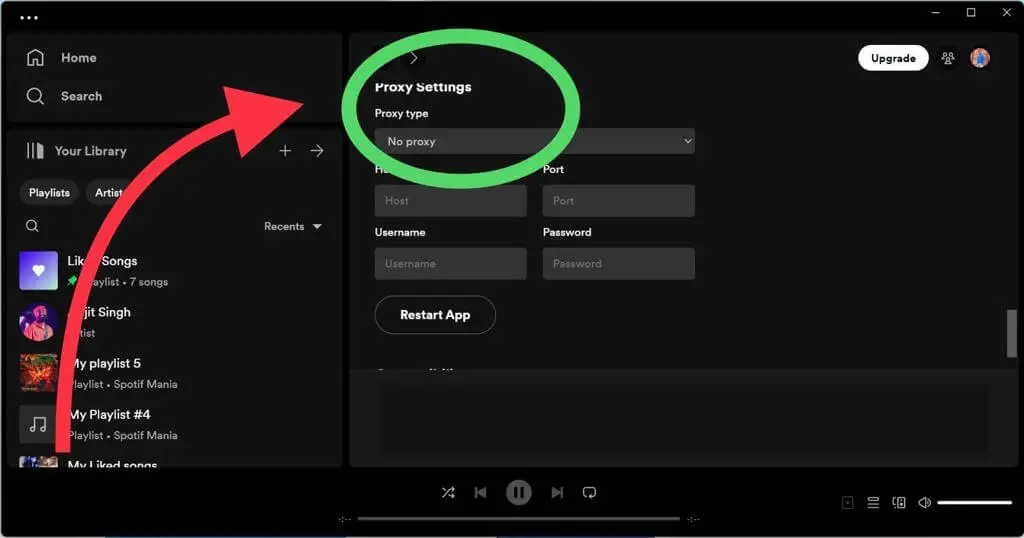Select Home label text
Image resolution: width=1024 pixels, height=538 pixels.
(x=79, y=57)
